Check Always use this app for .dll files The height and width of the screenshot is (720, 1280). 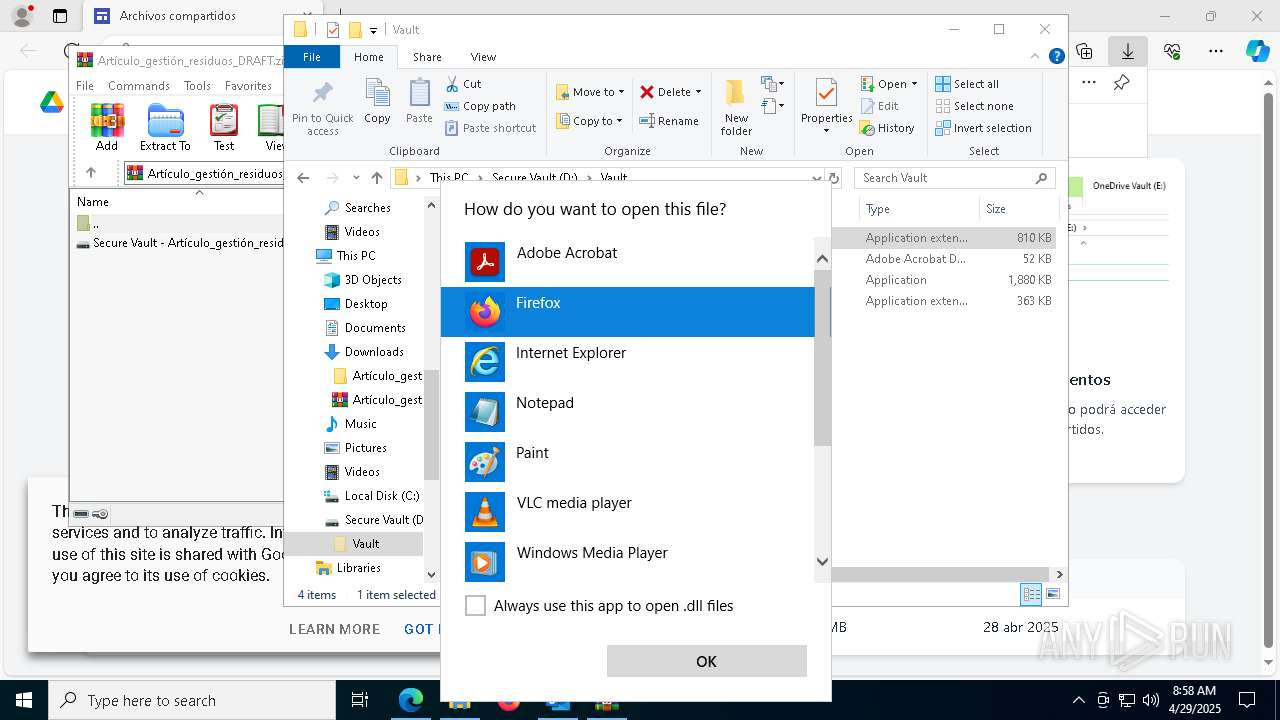pyautogui.click(x=476, y=606)
